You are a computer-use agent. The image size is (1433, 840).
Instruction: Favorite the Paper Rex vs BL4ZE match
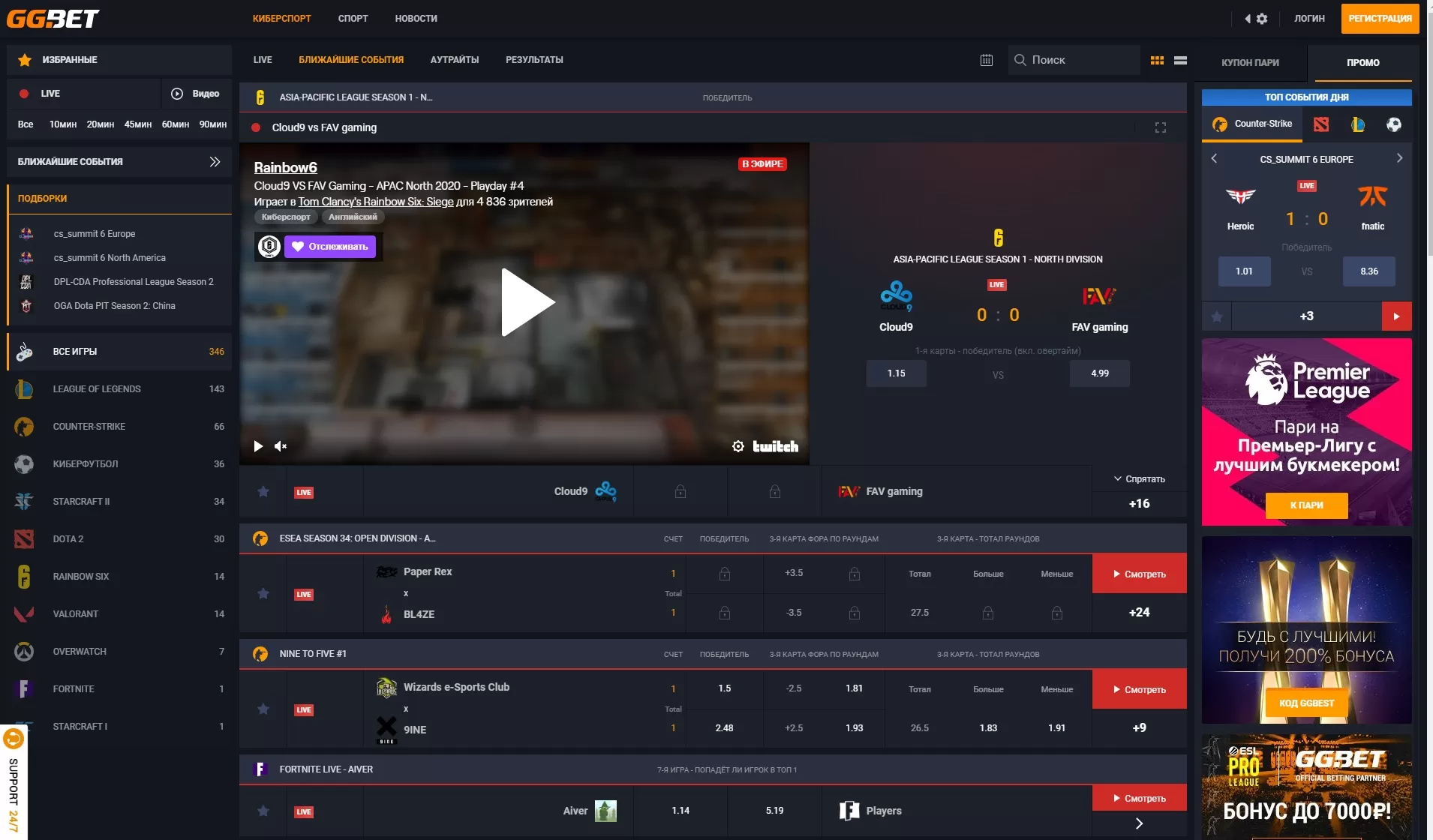[x=263, y=593]
